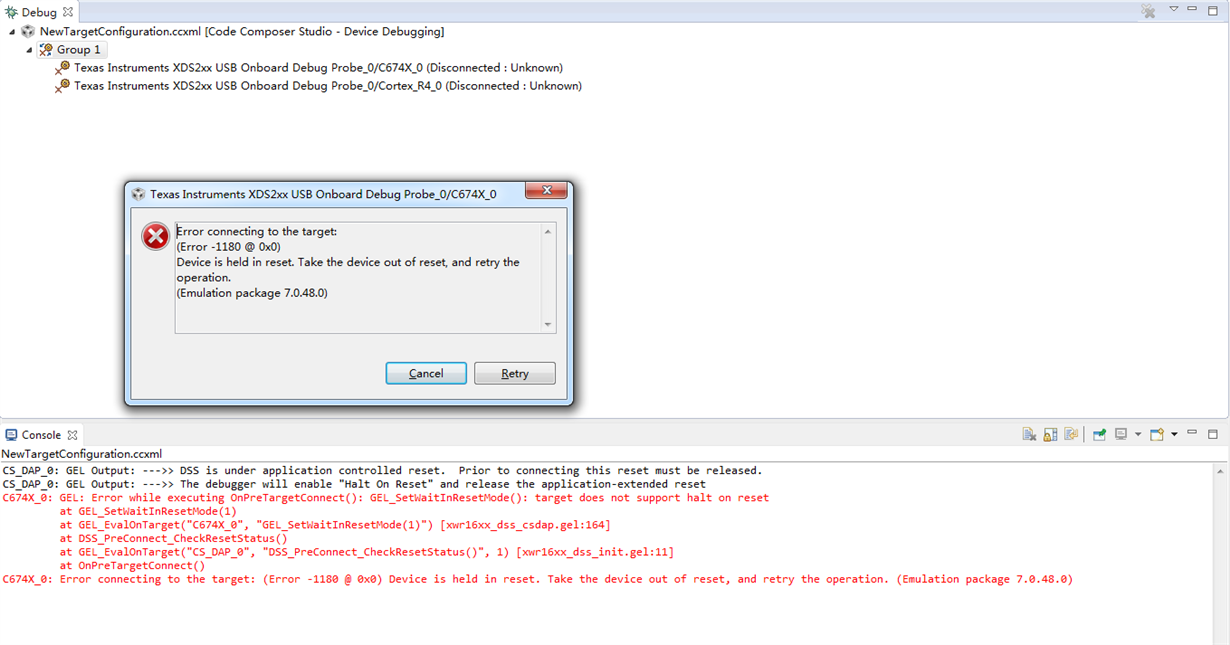Image resolution: width=1230 pixels, height=645 pixels.
Task: Click the Cortex_R4_0 core icon
Action: click(63, 86)
